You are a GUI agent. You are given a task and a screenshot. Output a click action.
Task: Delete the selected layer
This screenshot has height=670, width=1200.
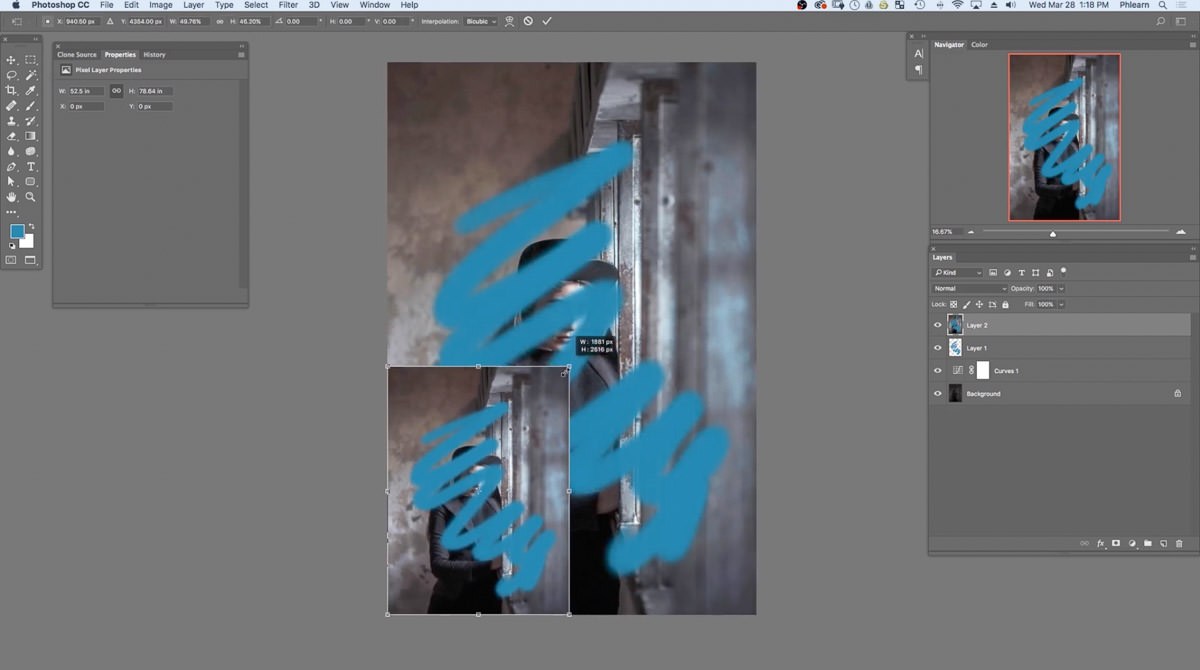(x=1179, y=543)
